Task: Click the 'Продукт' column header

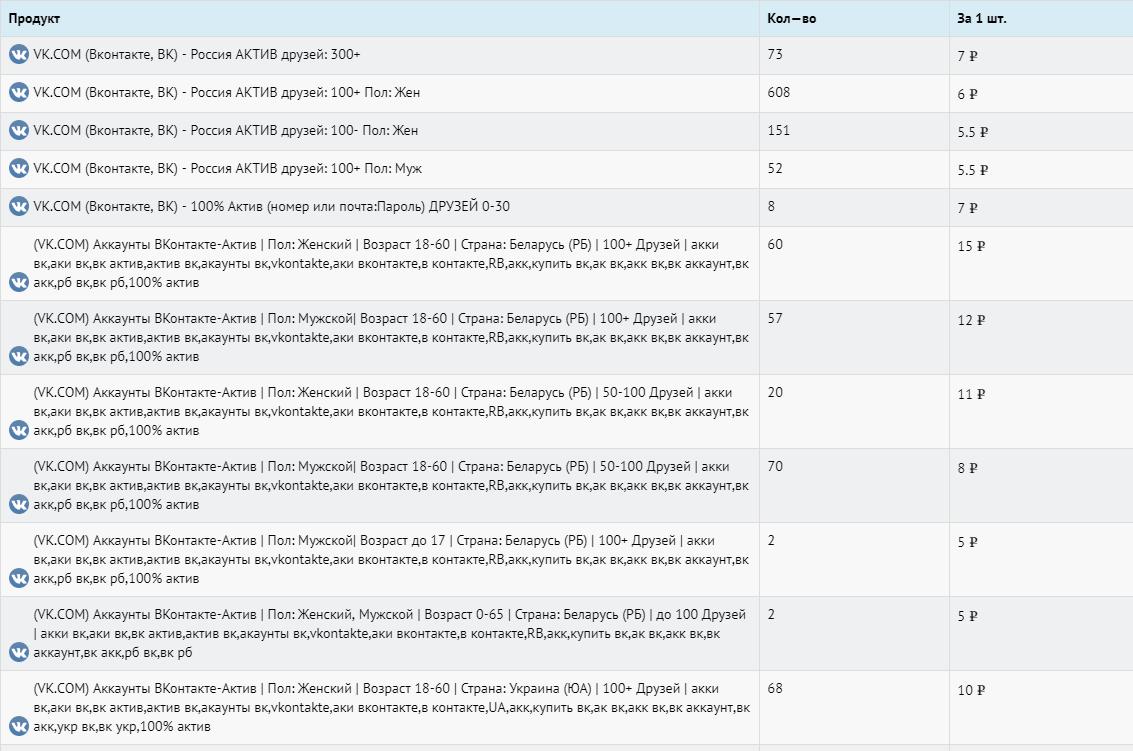Action: [34, 19]
